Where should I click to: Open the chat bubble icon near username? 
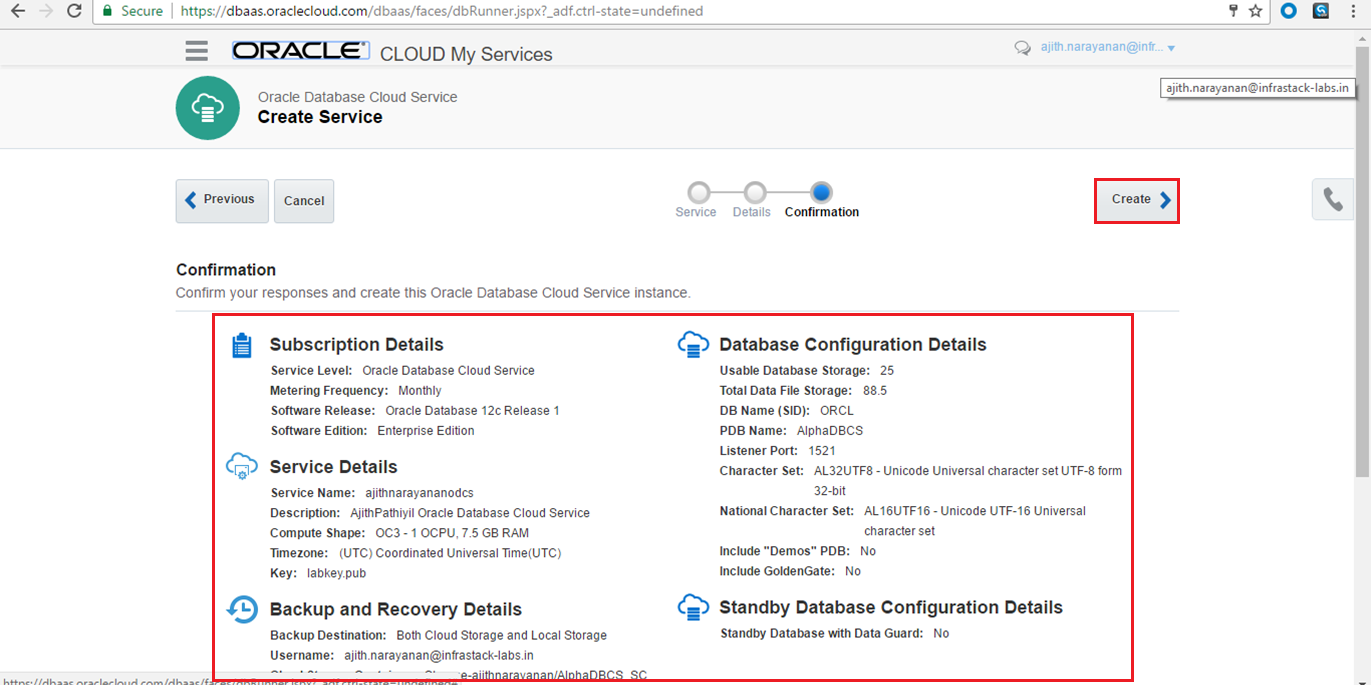tap(1022, 48)
